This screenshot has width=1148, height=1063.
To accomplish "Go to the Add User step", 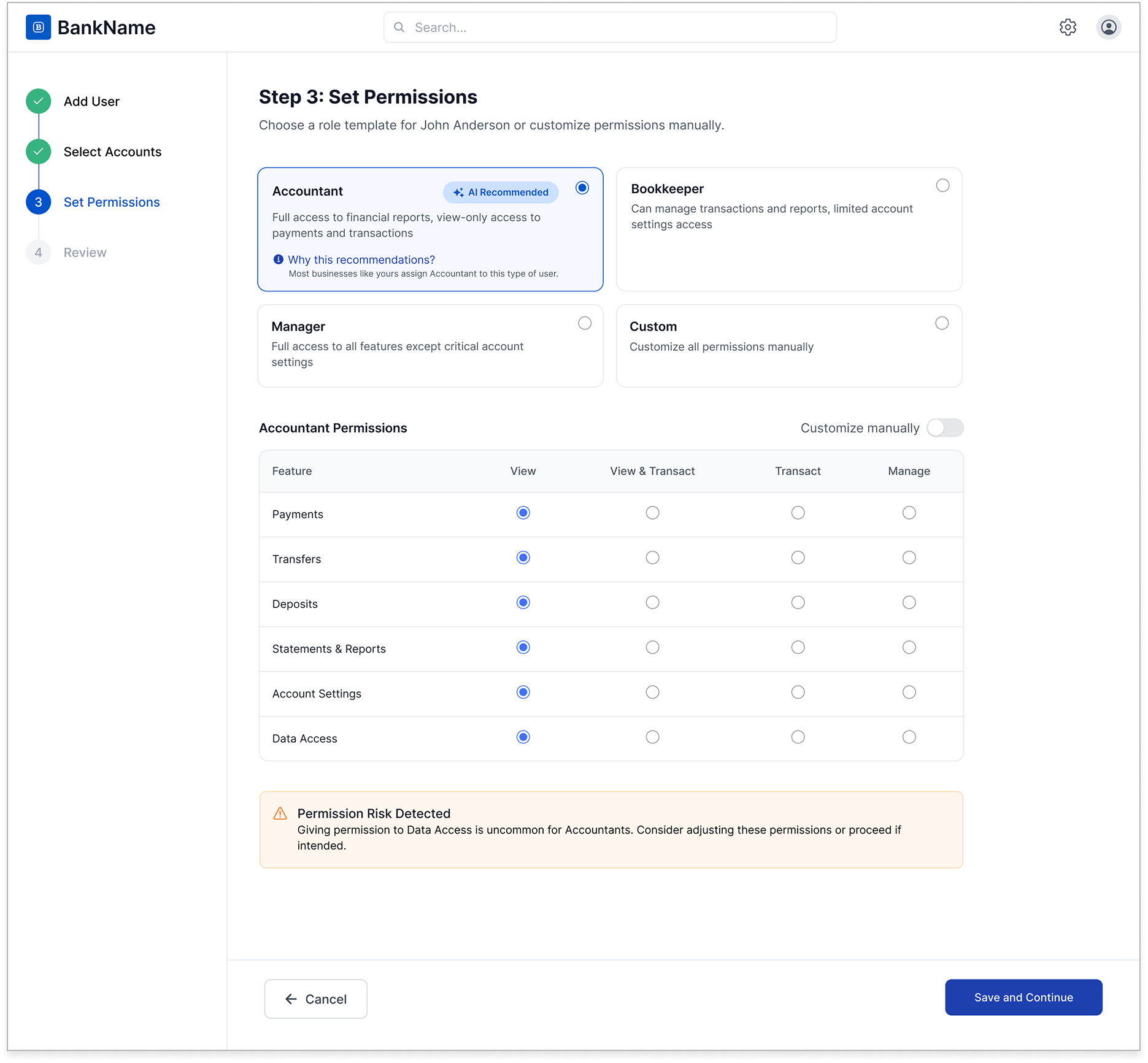I will click(x=91, y=101).
